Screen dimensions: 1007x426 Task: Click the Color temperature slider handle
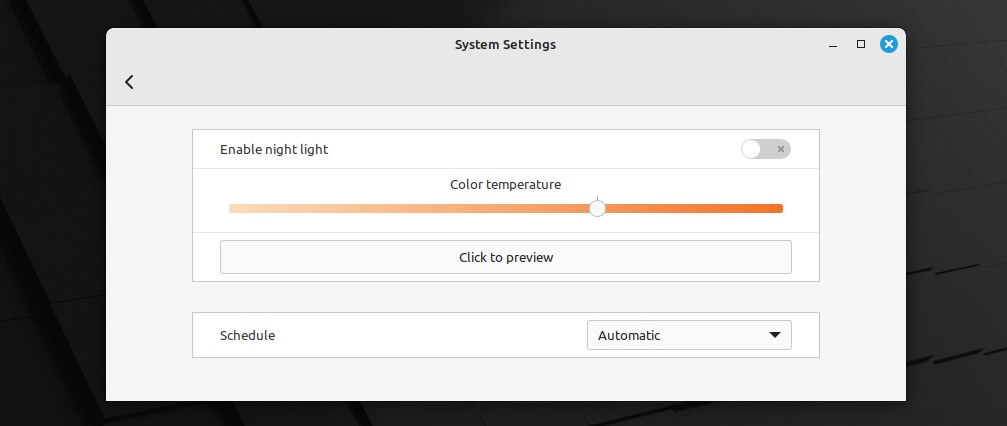tap(597, 208)
